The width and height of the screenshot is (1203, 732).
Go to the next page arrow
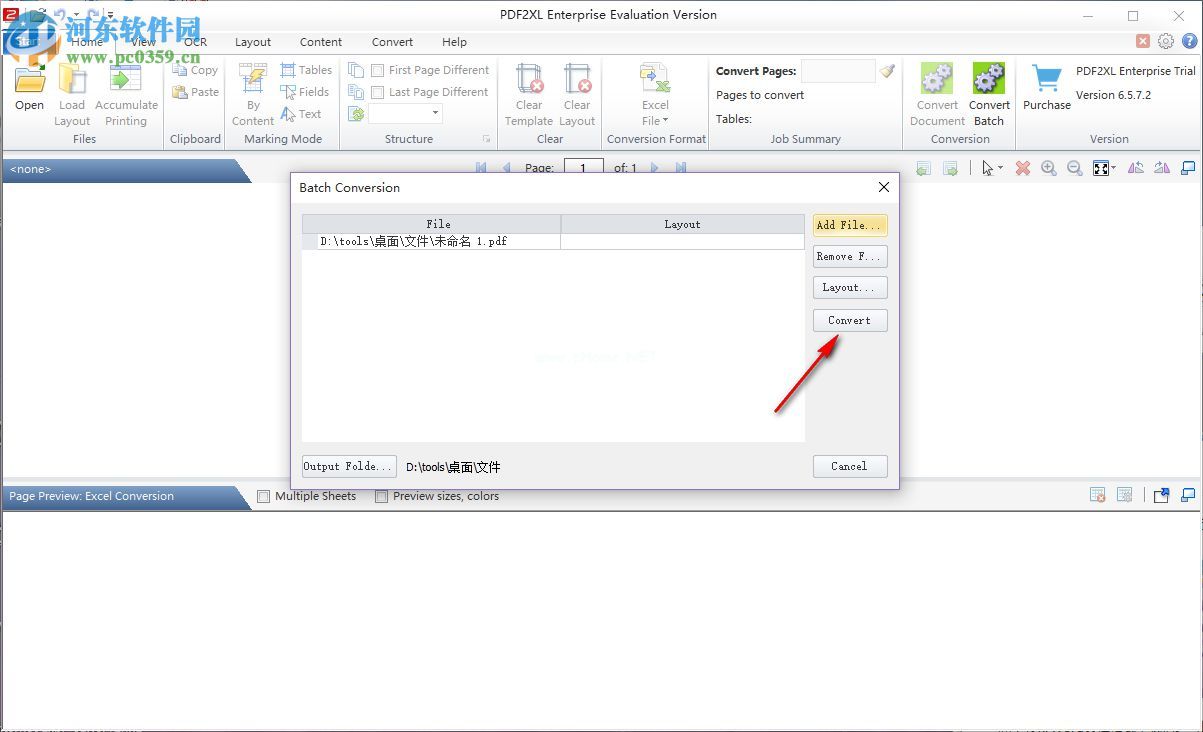click(655, 168)
